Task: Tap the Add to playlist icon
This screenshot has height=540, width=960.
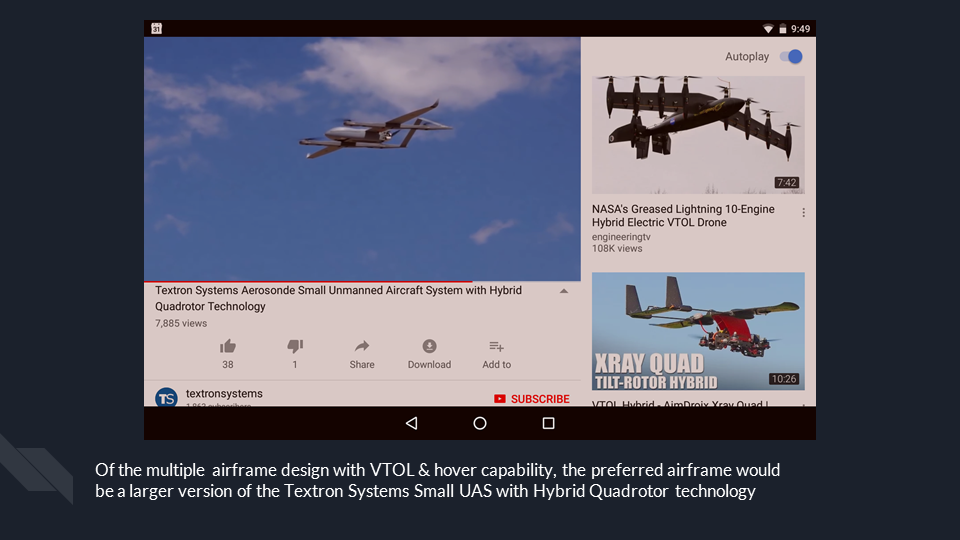Action: (497, 347)
